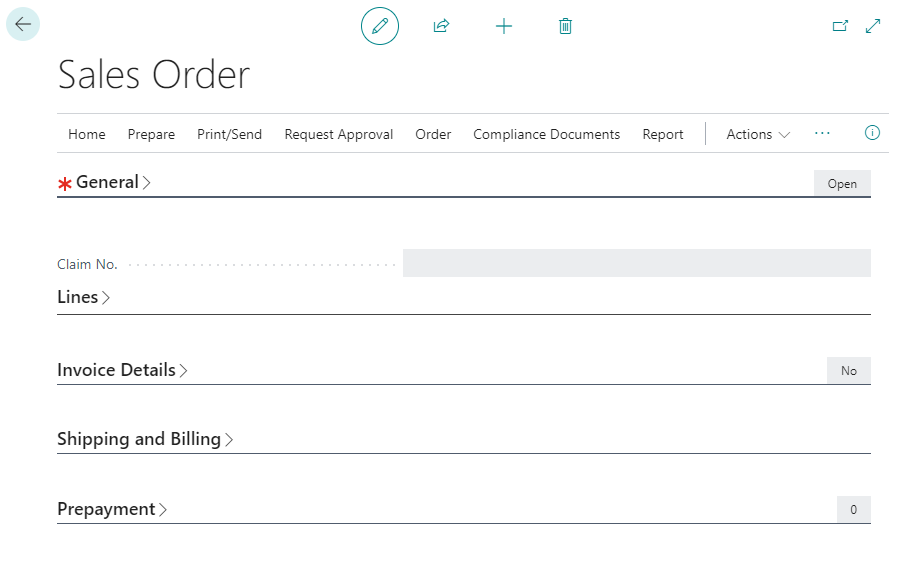Open the Home menu tab
The image size is (899, 573).
[87, 134]
